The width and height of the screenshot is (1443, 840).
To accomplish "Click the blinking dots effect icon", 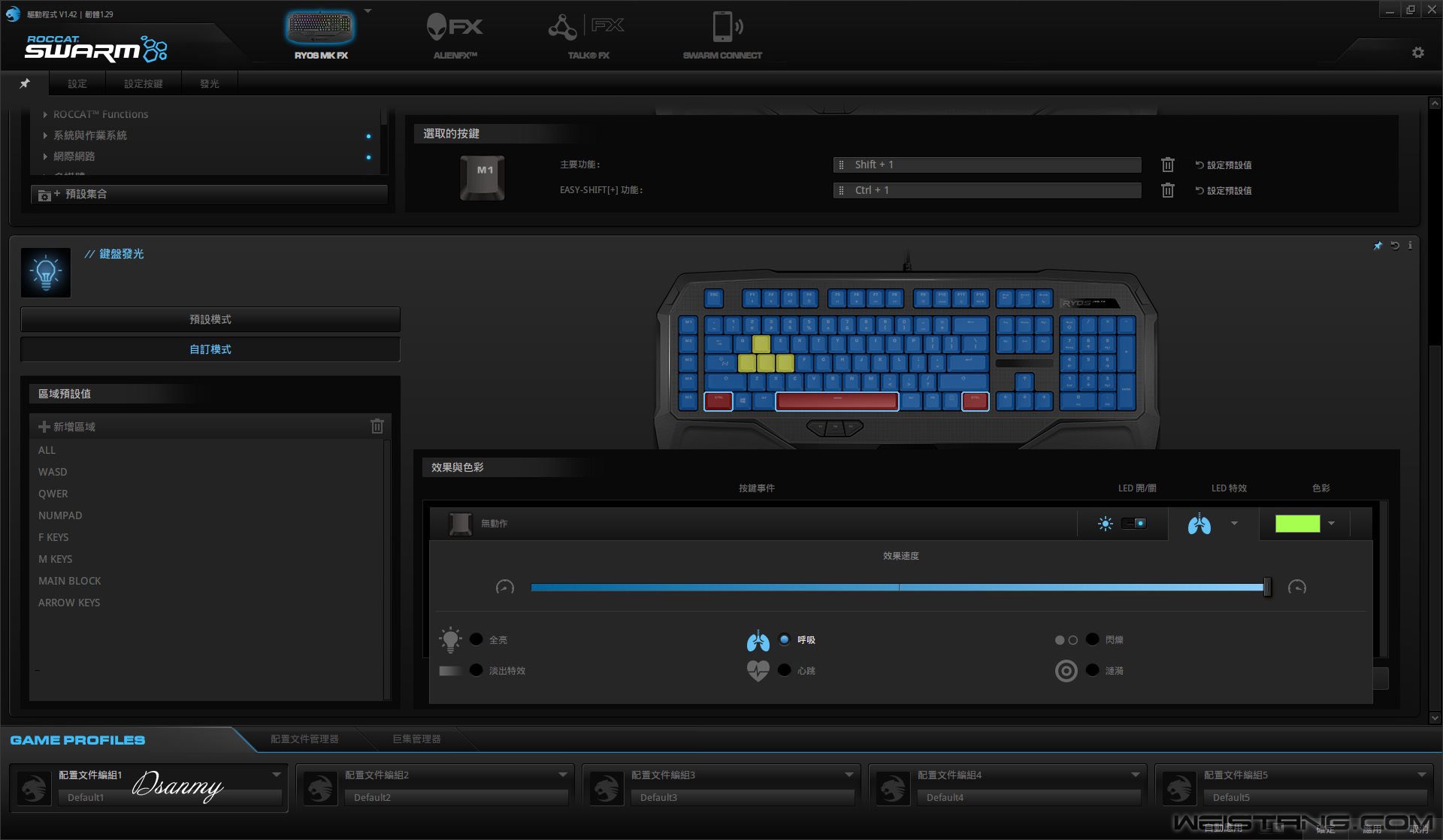I will coord(1066,640).
